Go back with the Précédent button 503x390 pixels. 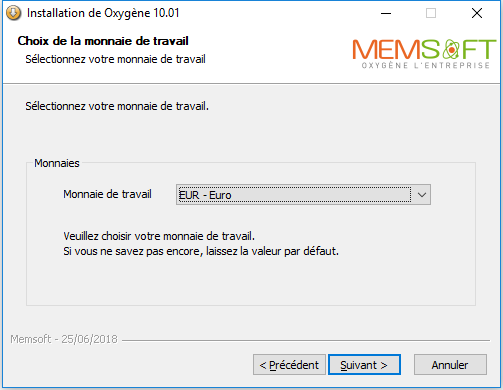pyautogui.click(x=289, y=365)
